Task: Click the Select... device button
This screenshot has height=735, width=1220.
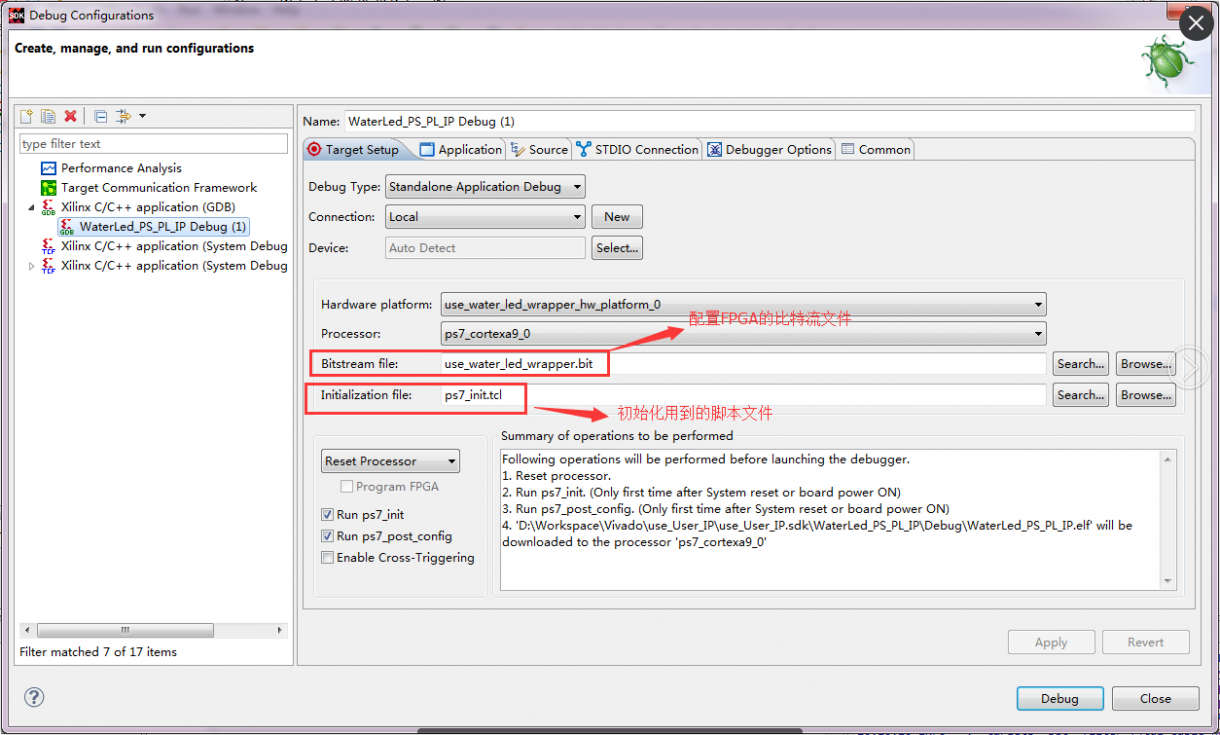Action: coord(617,248)
